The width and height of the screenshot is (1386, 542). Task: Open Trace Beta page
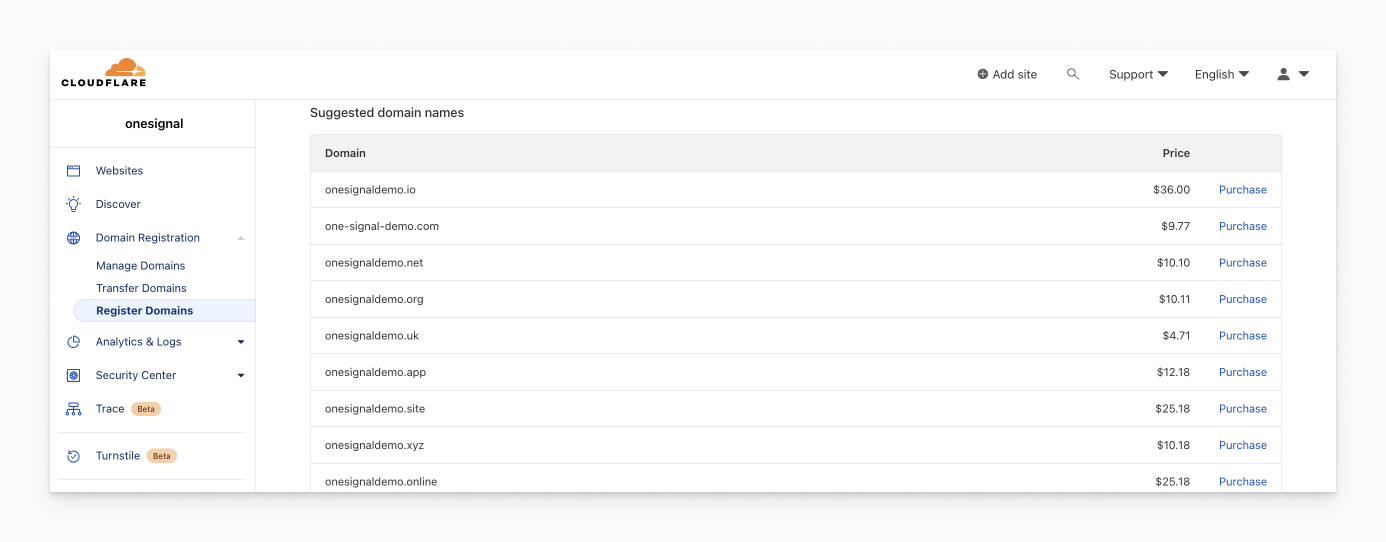click(110, 409)
